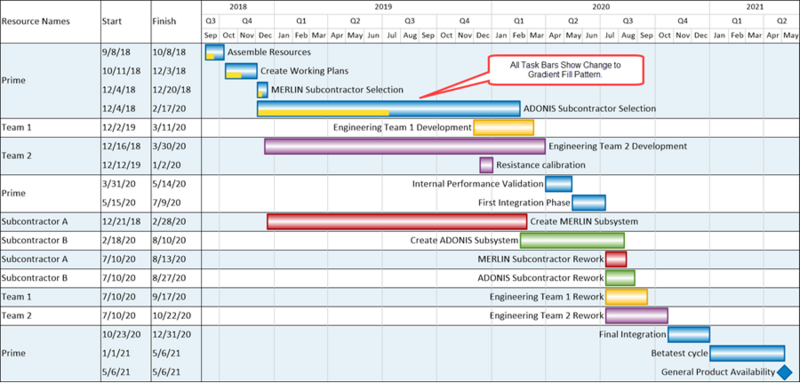Select Team 1 label in 9/17/20 row
800x383 pixels.
(16, 297)
